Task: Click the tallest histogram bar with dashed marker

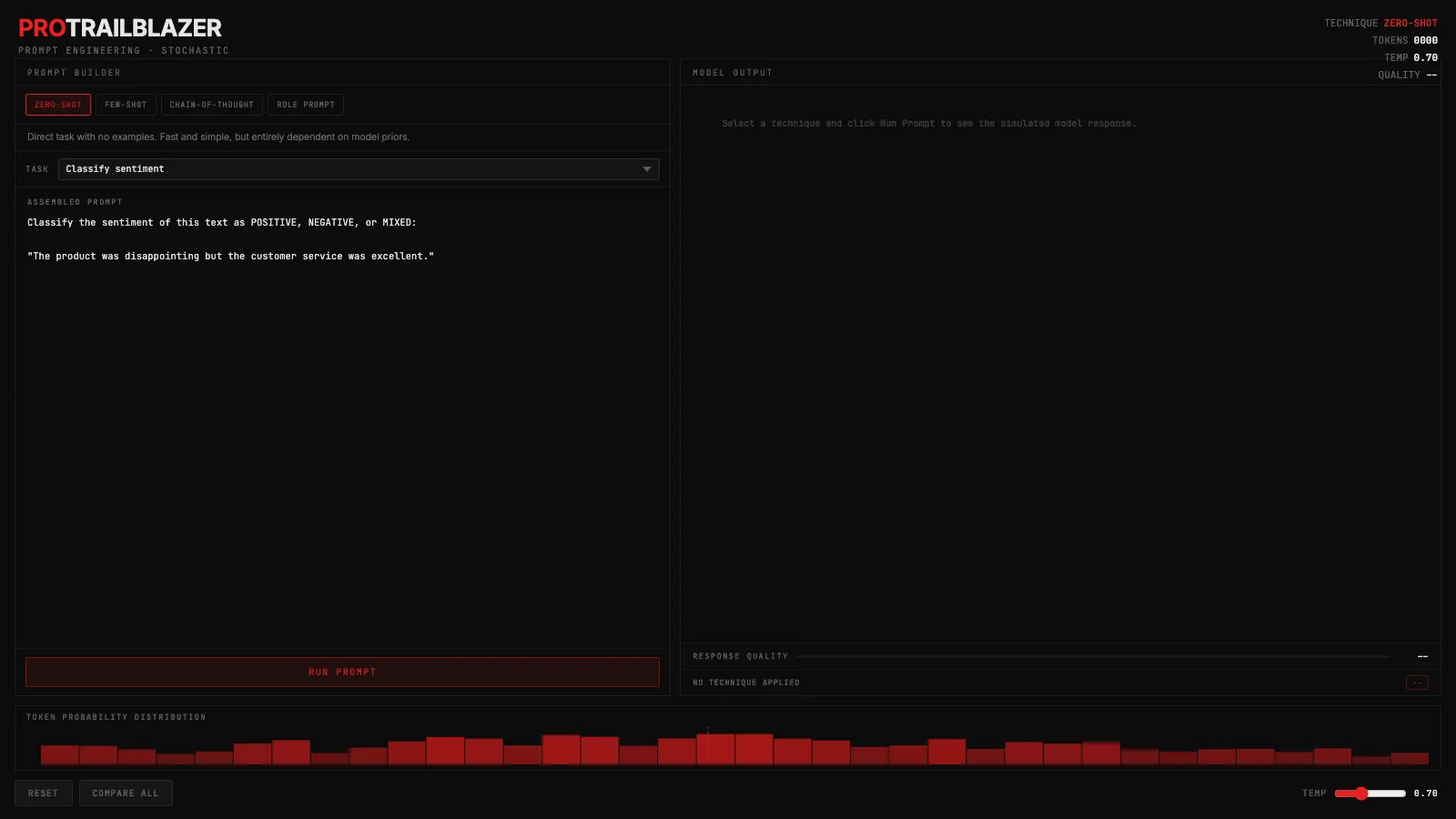Action: (x=715, y=748)
